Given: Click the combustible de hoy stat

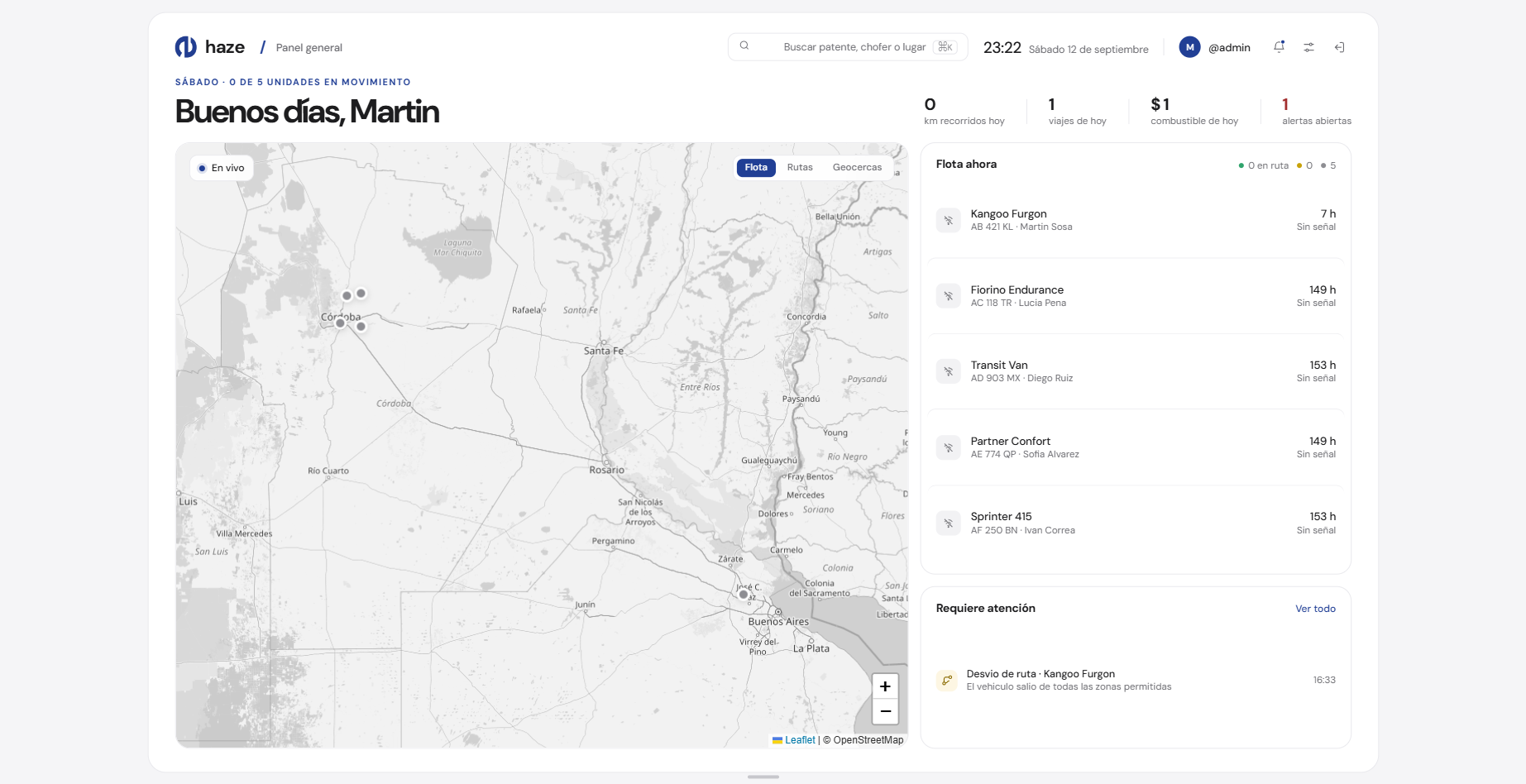Looking at the screenshot, I should (x=1194, y=111).
